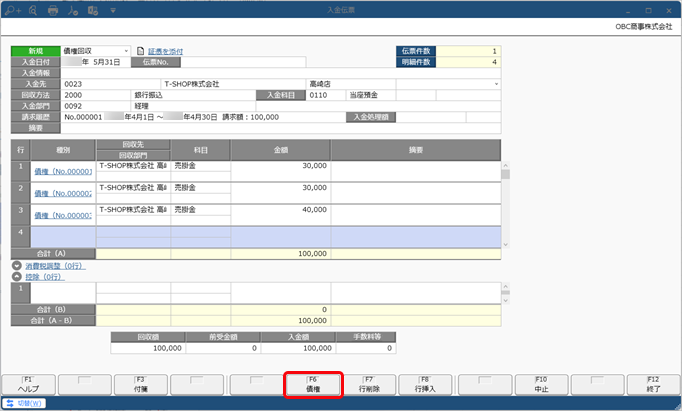Click the scroll-down arrow of detail grid
The width and height of the screenshot is (682, 411).
pyautogui.click(x=505, y=245)
